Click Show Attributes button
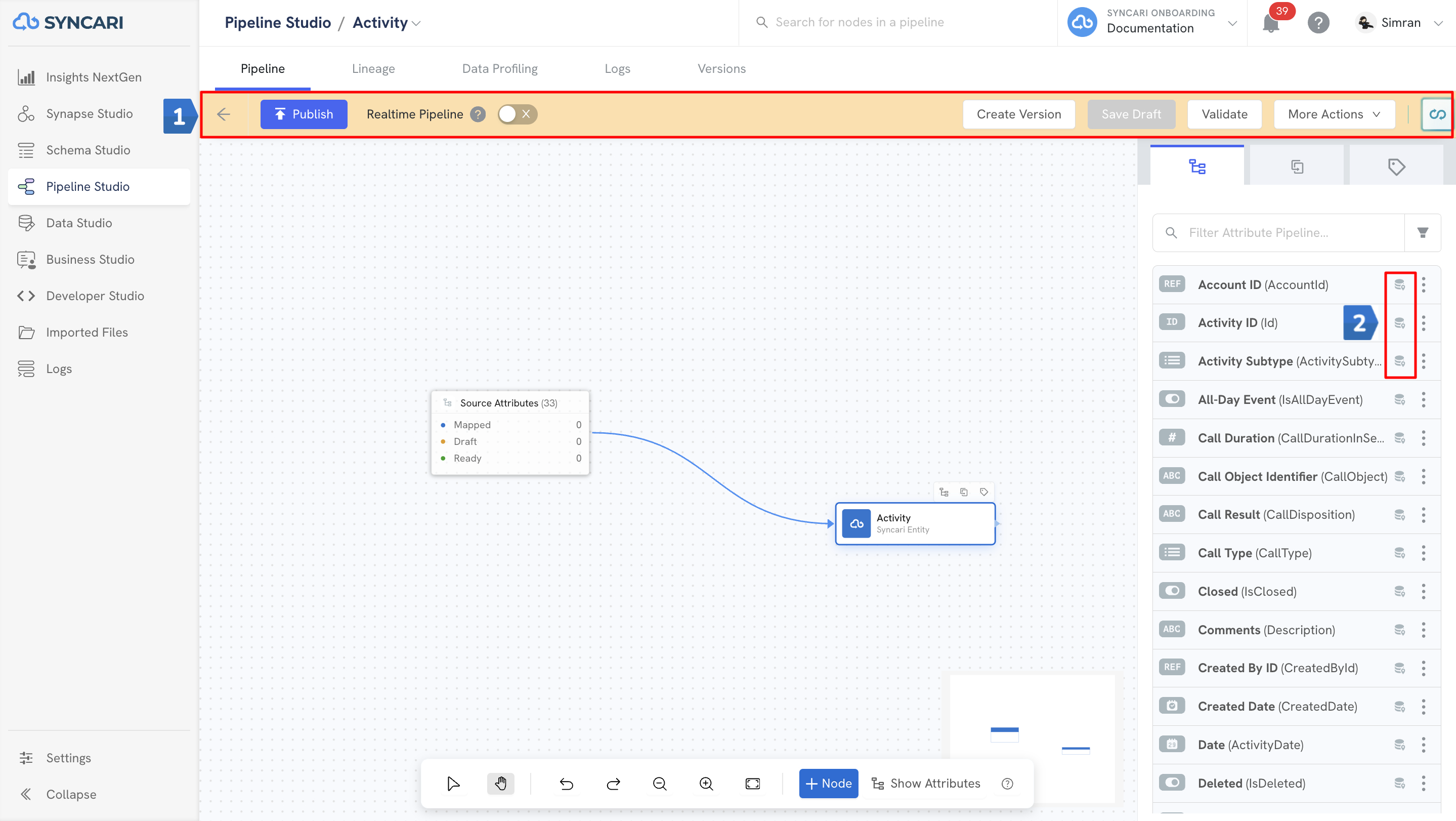1456x821 pixels. click(x=926, y=783)
